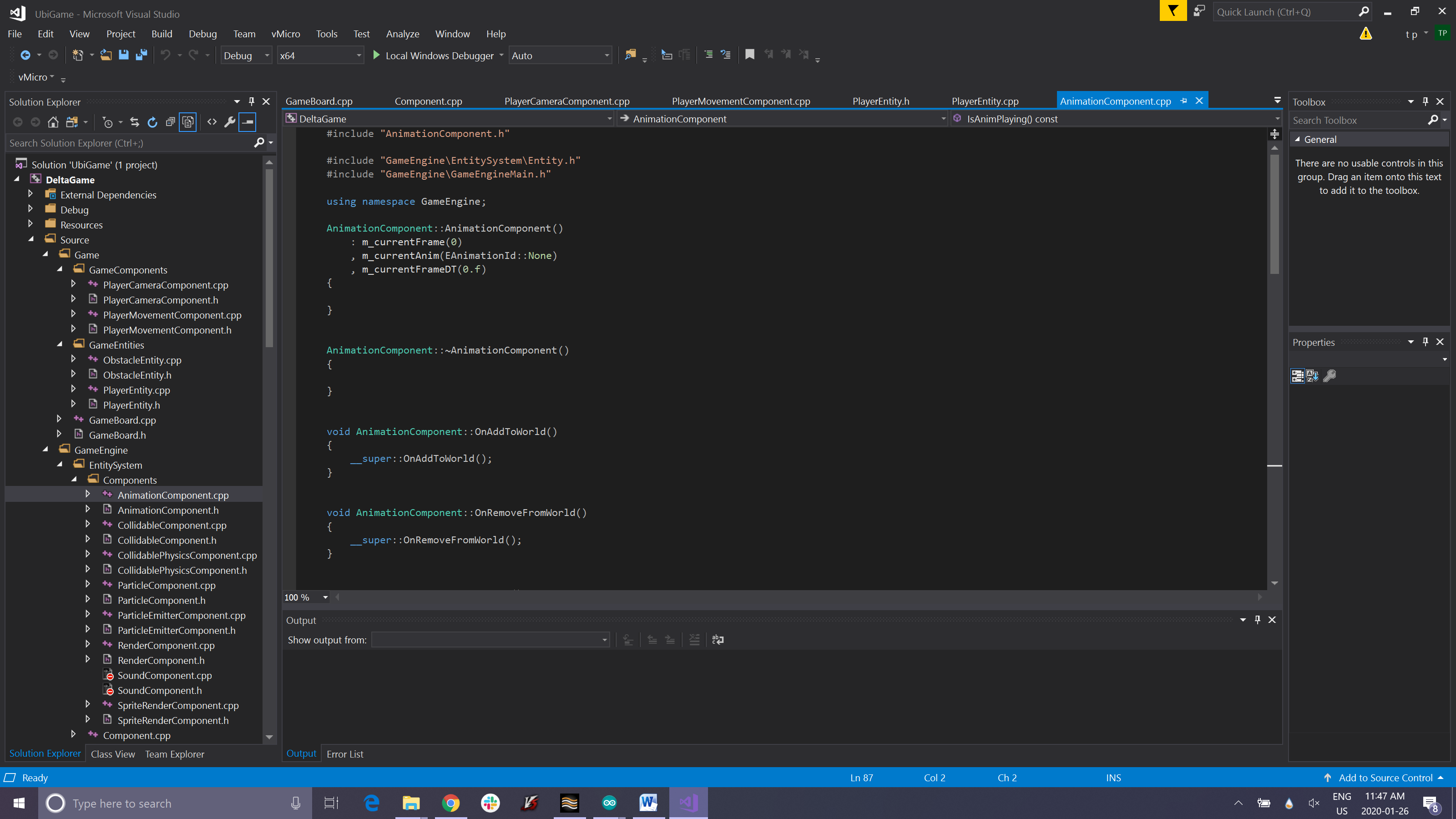This screenshot has height=819, width=1456.
Task: Click Collapse All in Solution Explorer
Action: pyautogui.click(x=170, y=122)
